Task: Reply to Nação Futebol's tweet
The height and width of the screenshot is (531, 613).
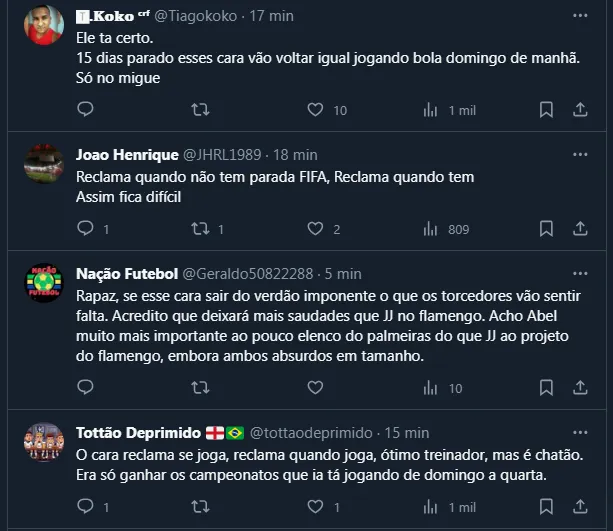Action: (85, 388)
